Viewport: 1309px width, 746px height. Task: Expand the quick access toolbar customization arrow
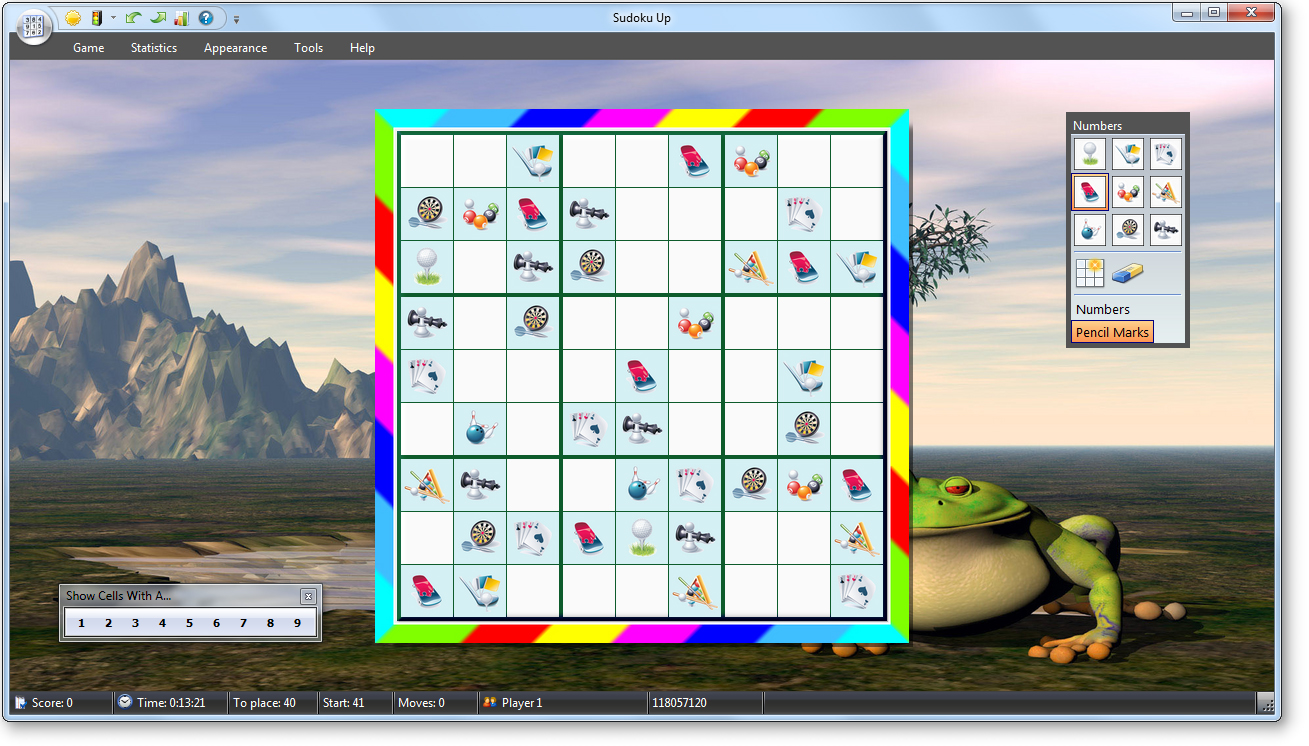[x=236, y=18]
